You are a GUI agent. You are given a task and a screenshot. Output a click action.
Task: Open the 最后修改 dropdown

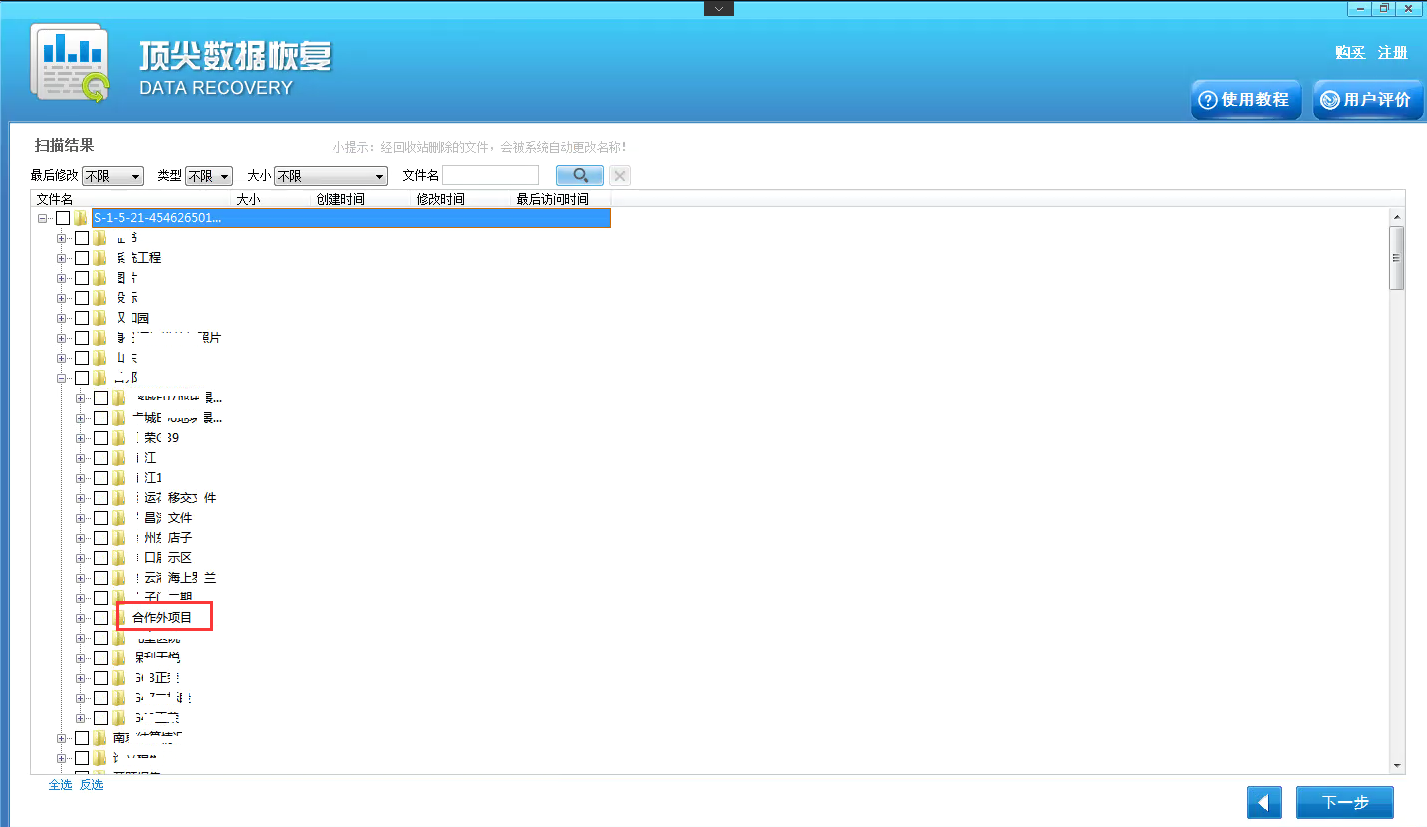click(x=112, y=176)
